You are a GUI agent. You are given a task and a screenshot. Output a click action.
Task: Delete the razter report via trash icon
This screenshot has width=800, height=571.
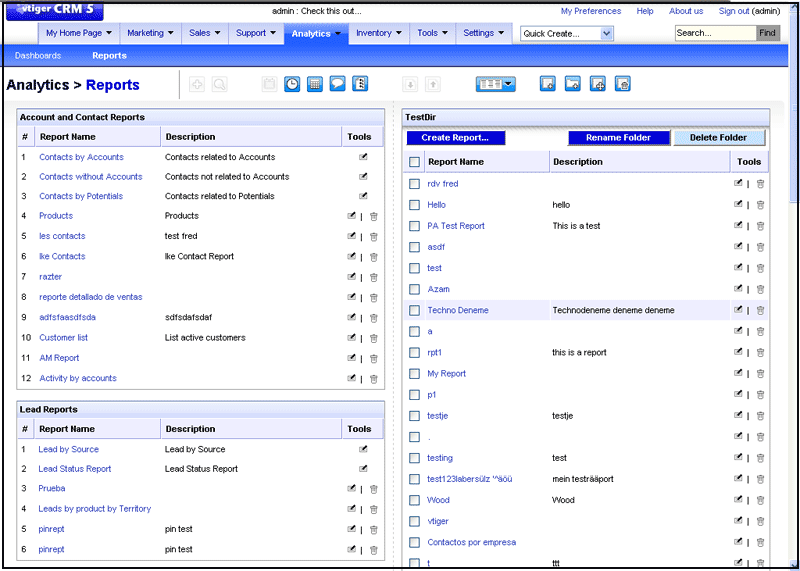(373, 277)
